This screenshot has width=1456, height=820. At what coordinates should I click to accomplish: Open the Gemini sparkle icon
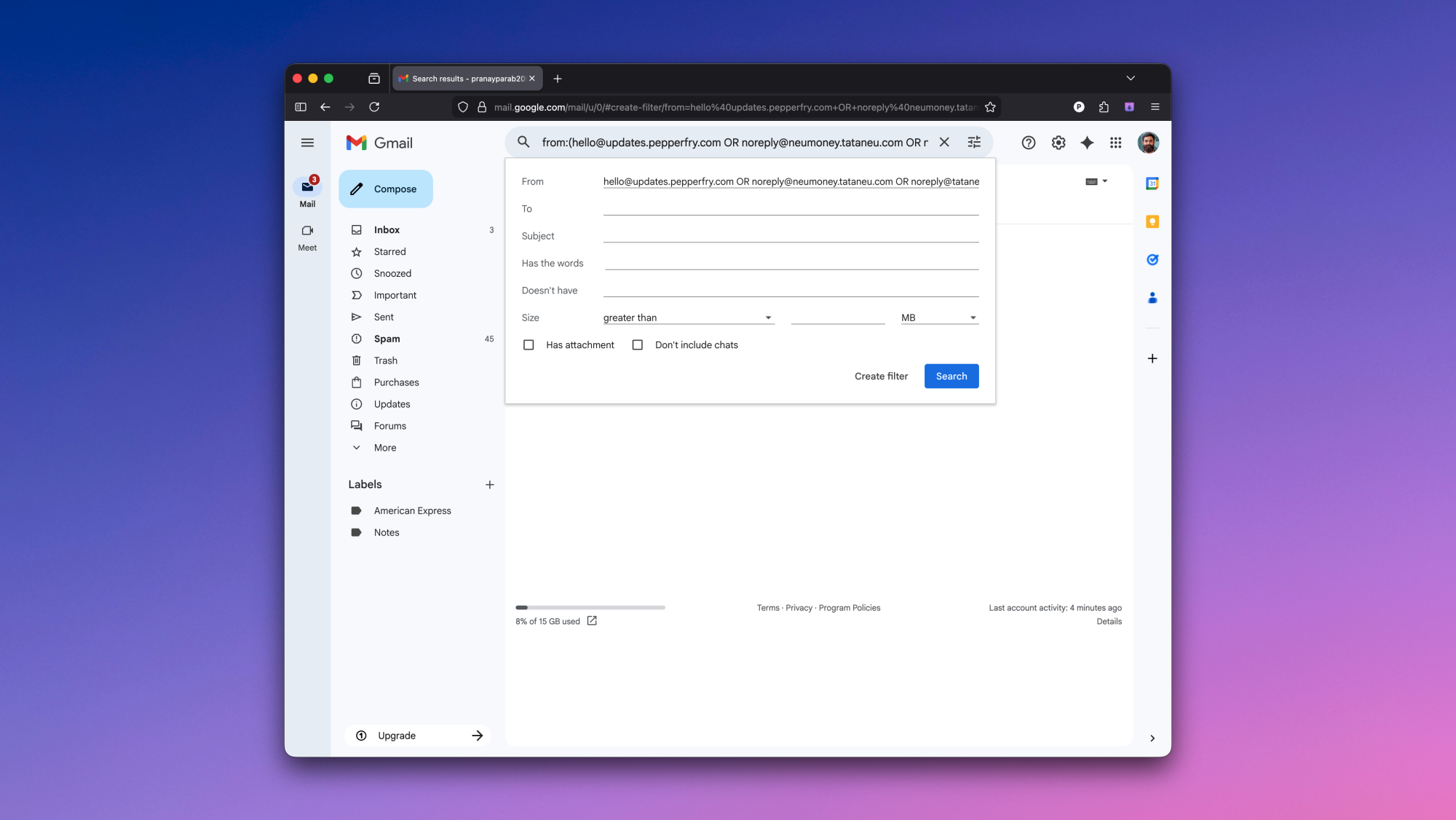click(1087, 143)
